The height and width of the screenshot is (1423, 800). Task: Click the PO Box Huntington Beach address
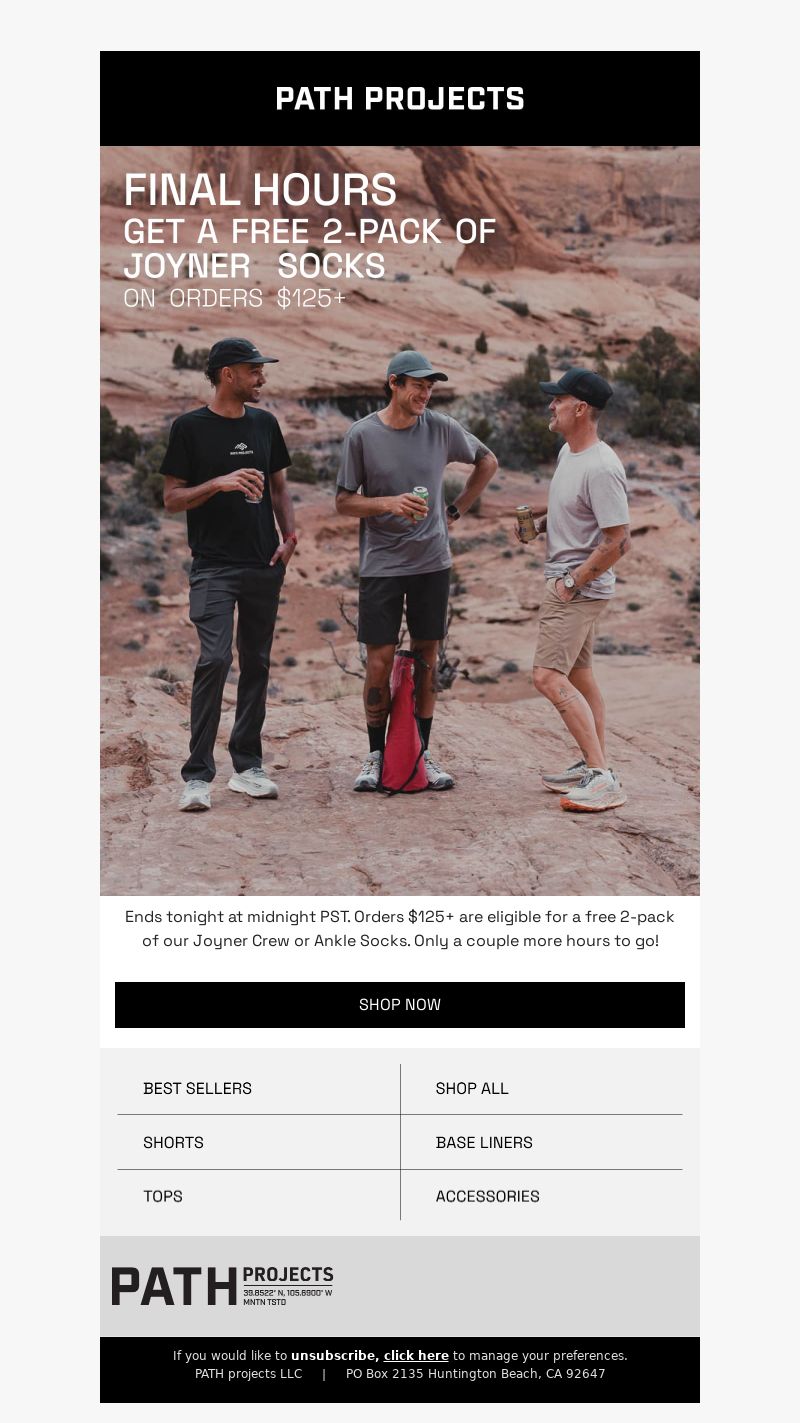coord(475,1374)
